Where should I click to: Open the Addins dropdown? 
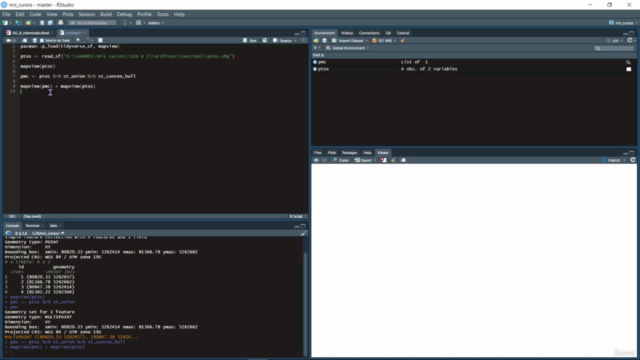tap(156, 23)
